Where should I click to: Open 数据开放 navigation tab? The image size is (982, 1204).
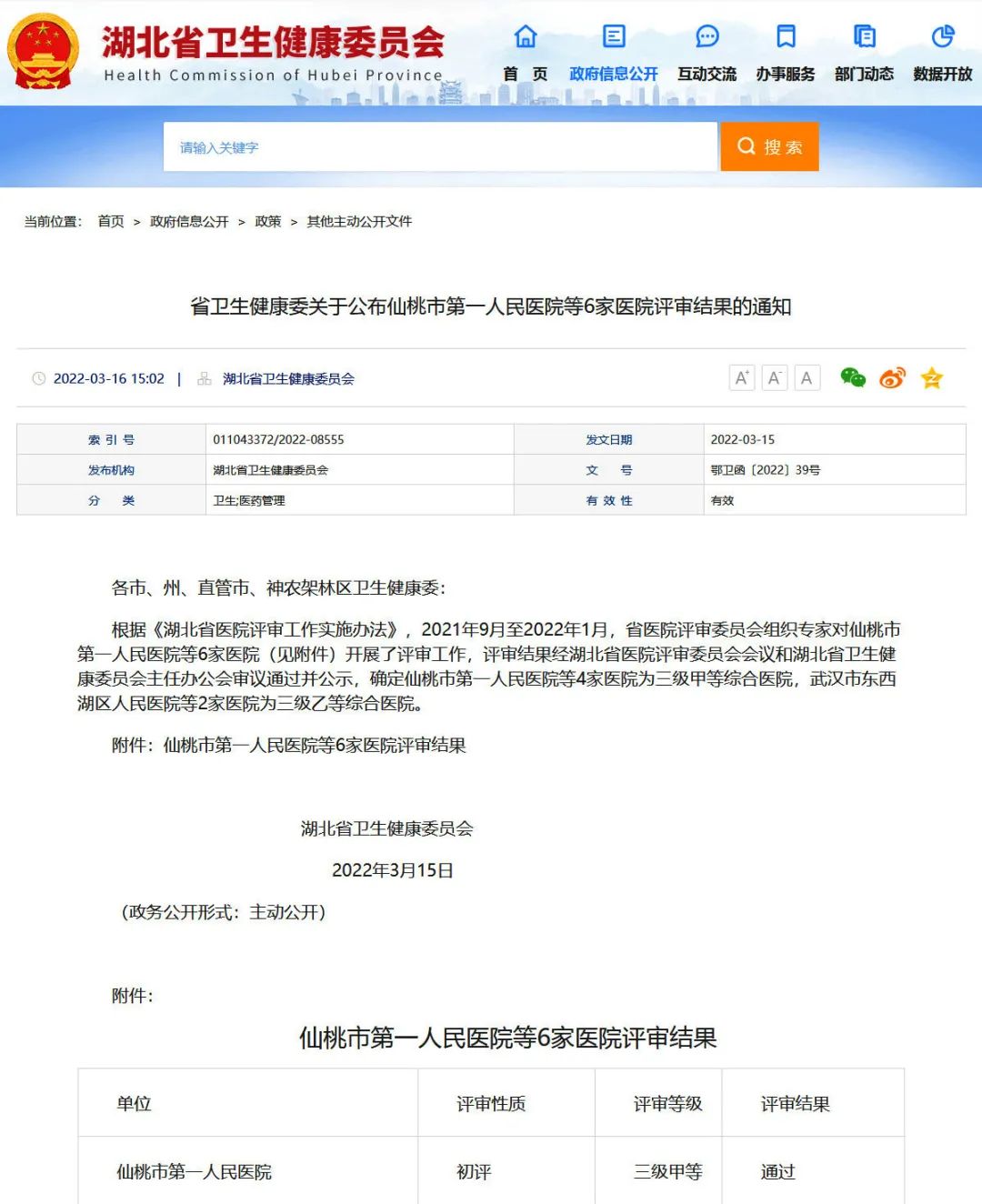click(x=943, y=74)
